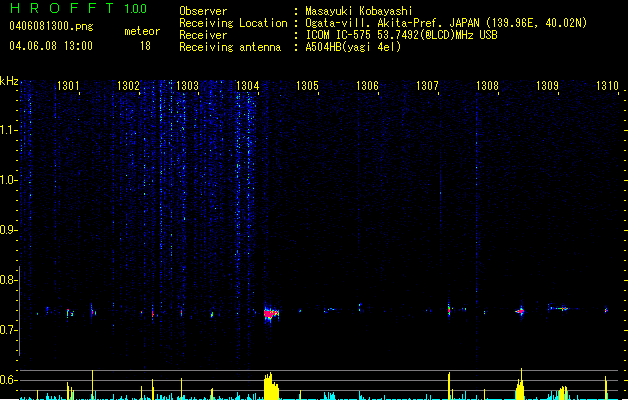Click the large red meteor echo after 1304

(271, 313)
